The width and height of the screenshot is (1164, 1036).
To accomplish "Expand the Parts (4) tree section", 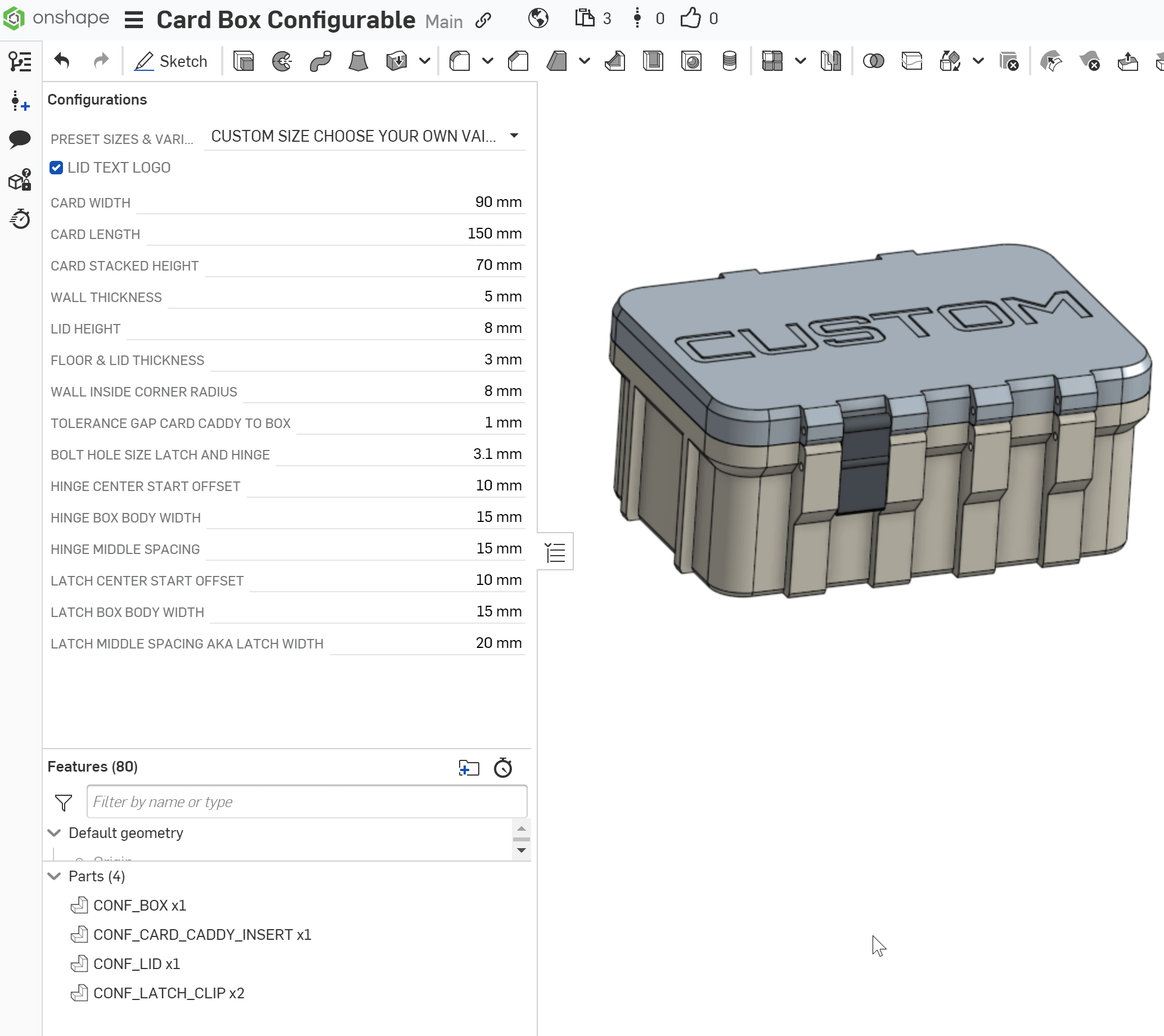I will pyautogui.click(x=55, y=876).
